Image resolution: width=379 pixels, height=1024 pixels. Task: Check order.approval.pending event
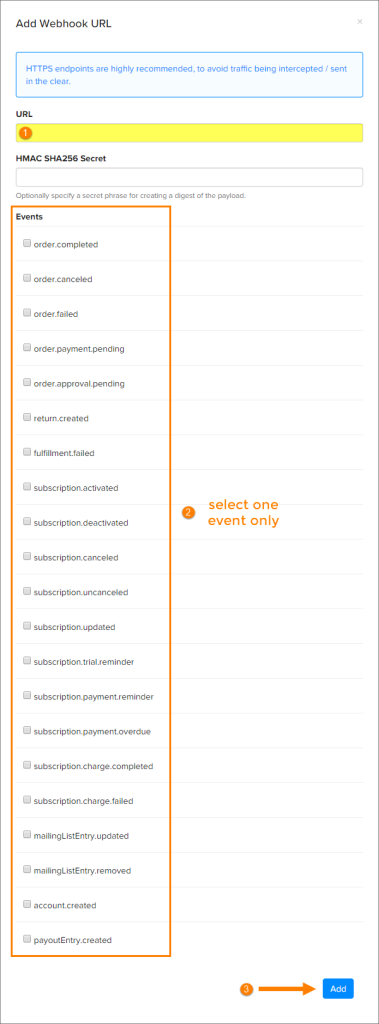[27, 382]
